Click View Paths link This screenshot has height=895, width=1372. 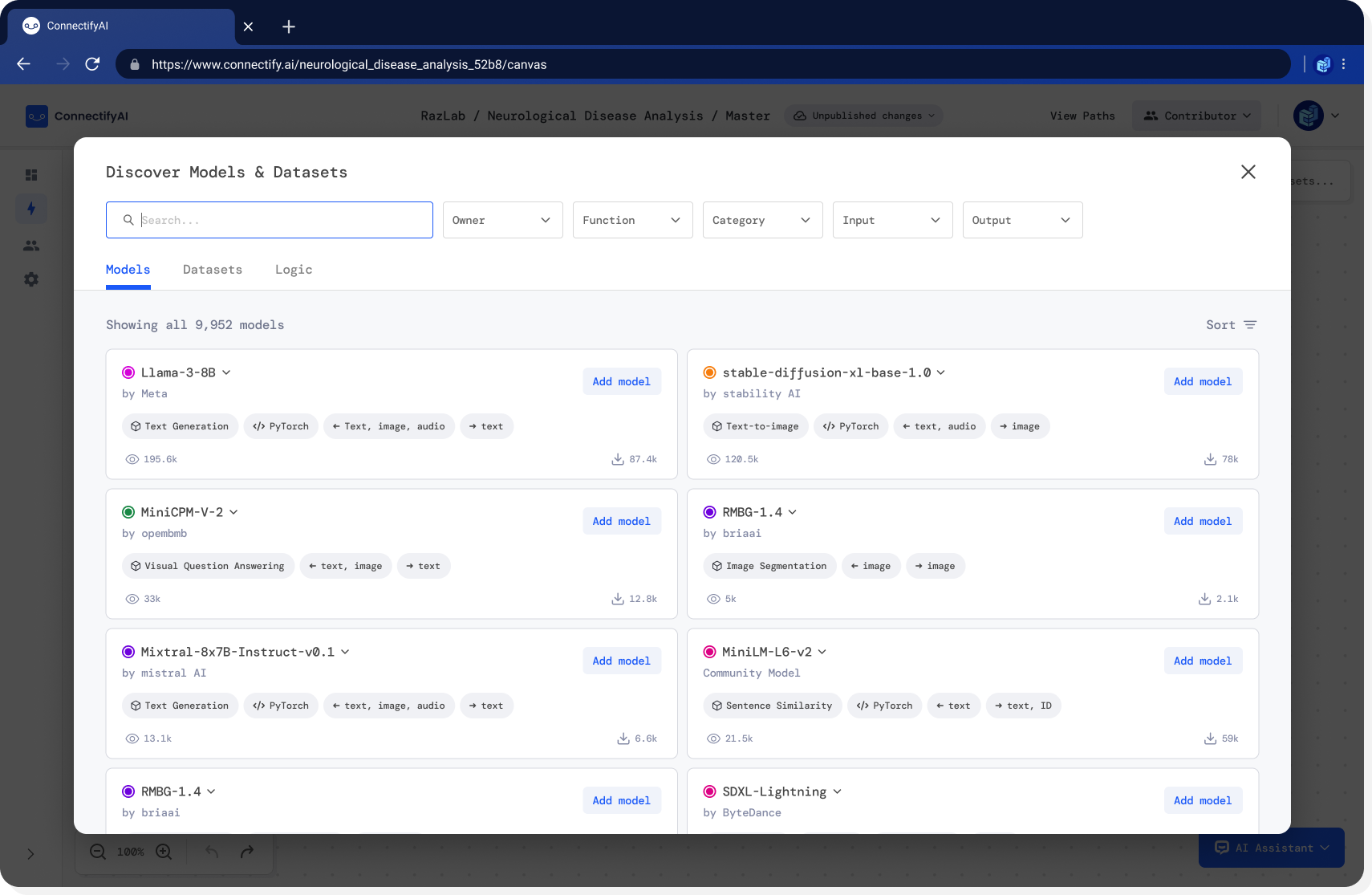click(1082, 116)
